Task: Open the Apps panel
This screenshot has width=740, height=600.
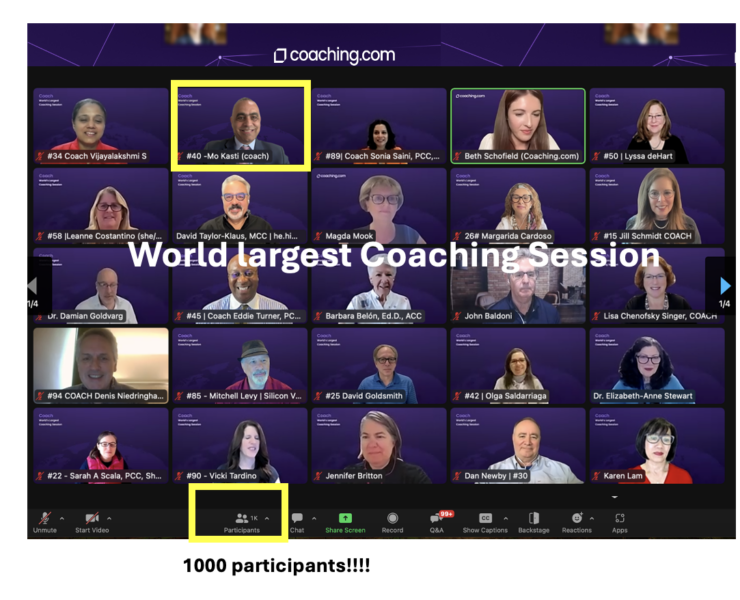Action: click(x=620, y=519)
